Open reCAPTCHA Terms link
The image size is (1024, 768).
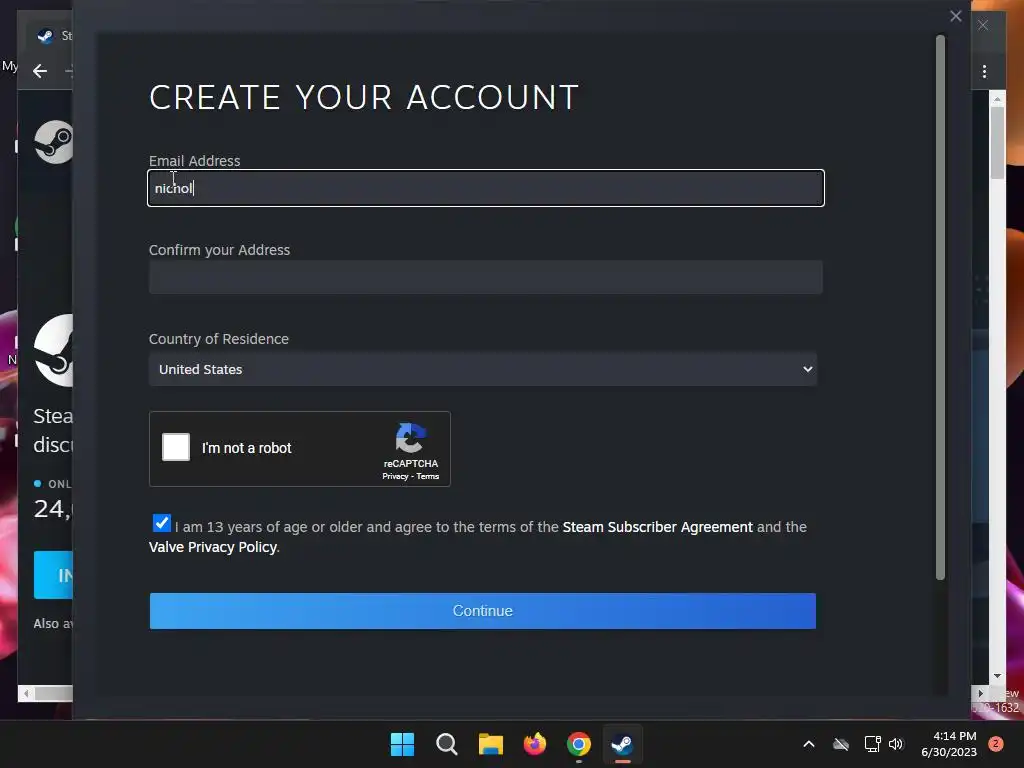tap(428, 477)
